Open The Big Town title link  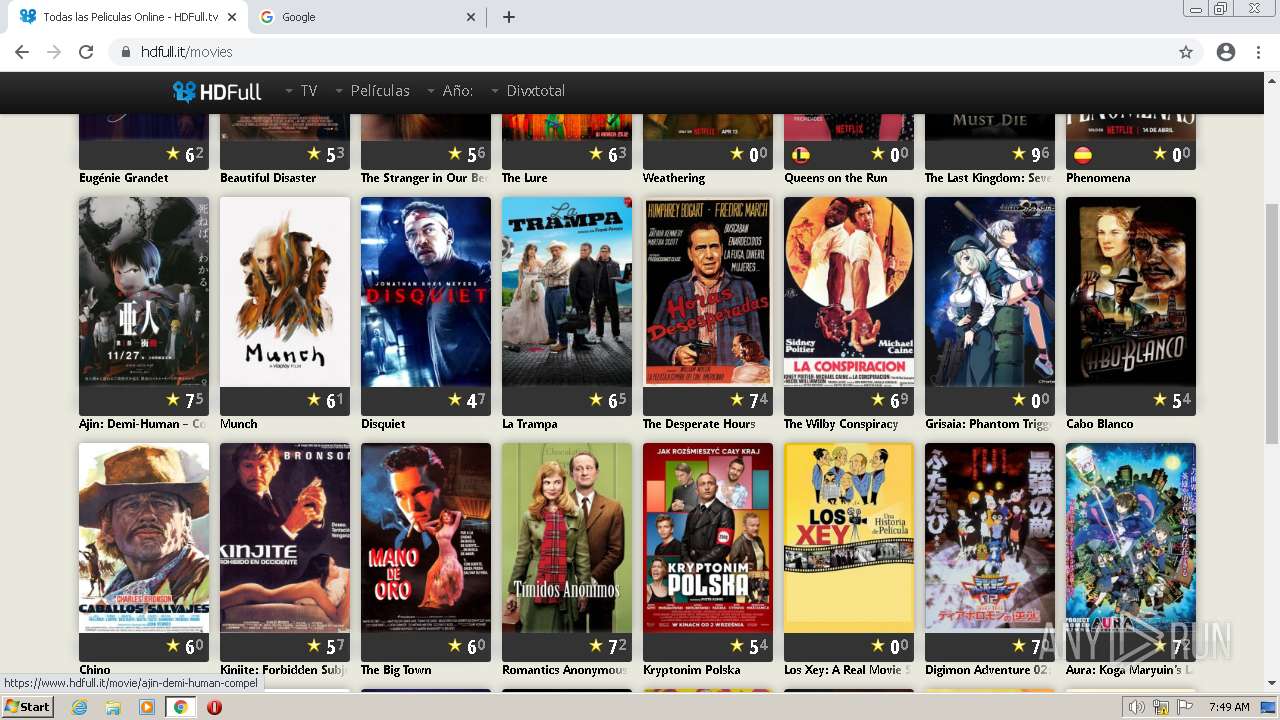(396, 670)
